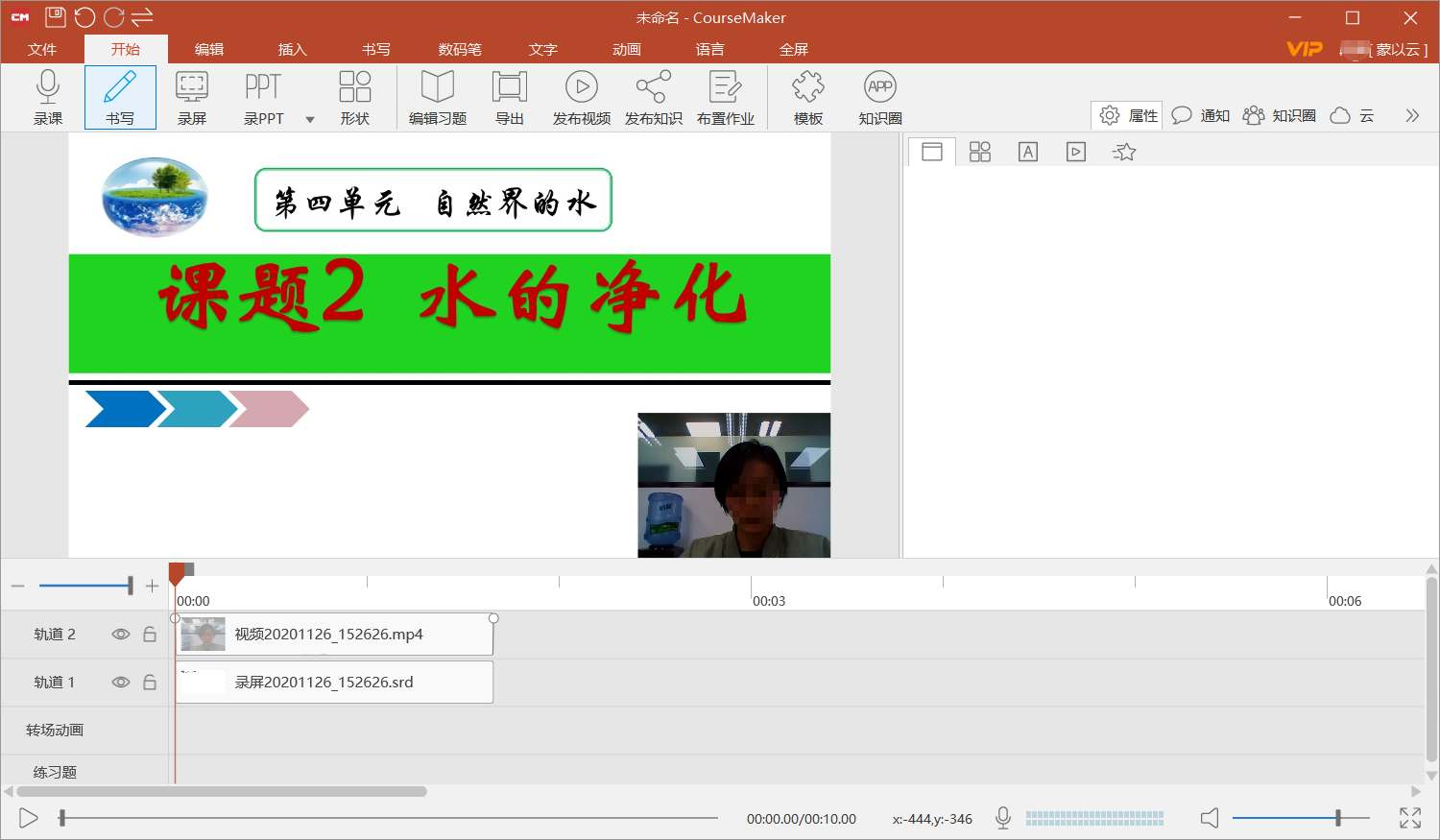Viewport: 1440px width, 840px height.
Task: Select the page properties panel icon
Action: point(932,152)
